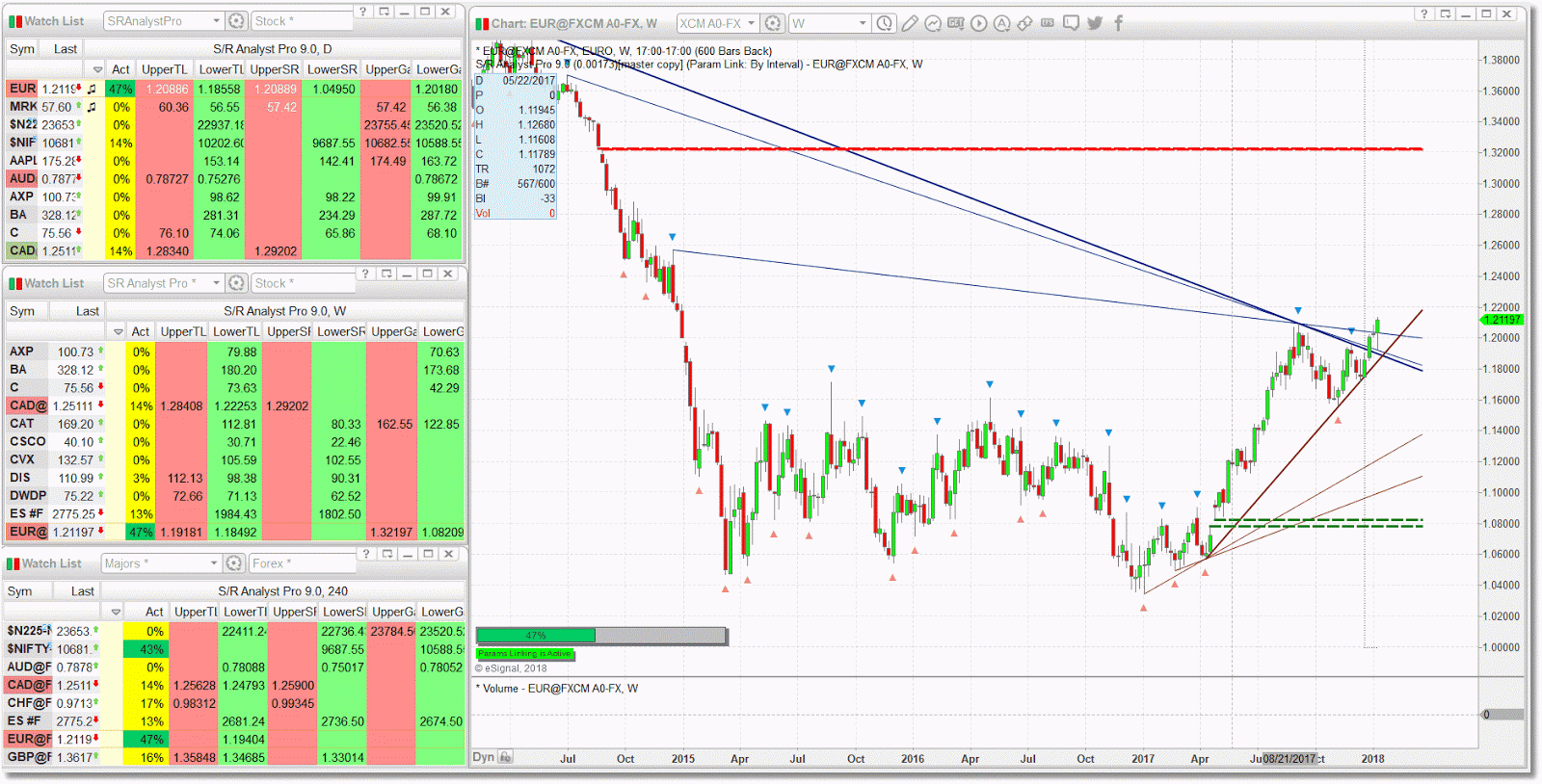Click the 08/21/2017 date marker on time axis
Image resolution: width=1542 pixels, height=784 pixels.
click(1289, 759)
